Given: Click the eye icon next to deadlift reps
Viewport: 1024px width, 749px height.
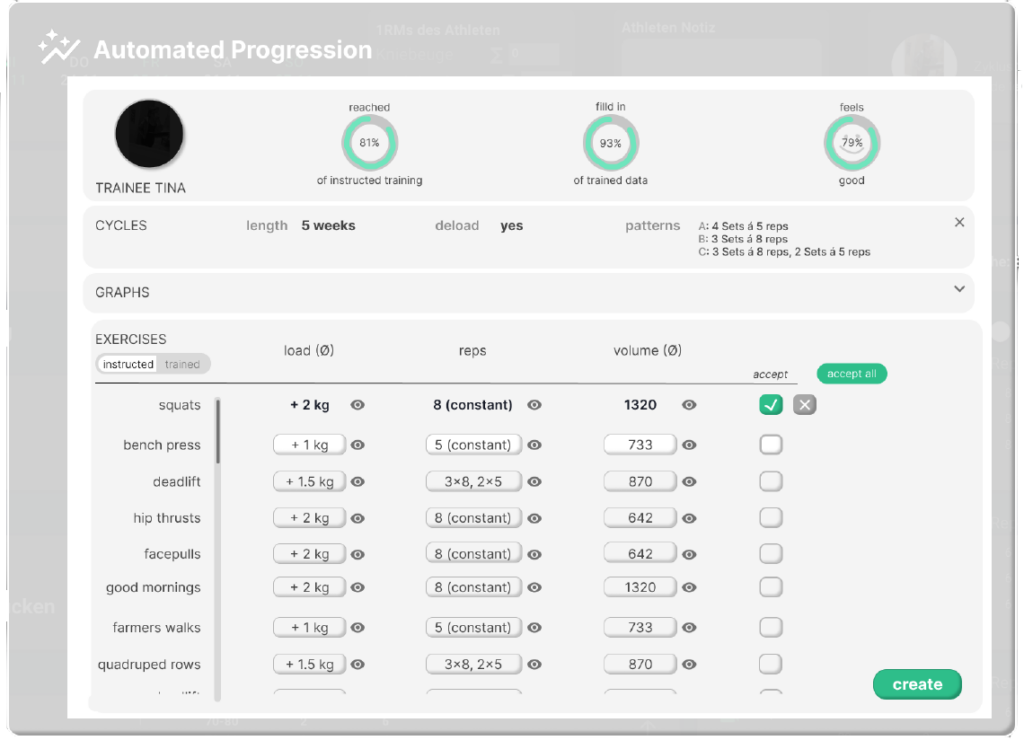Looking at the screenshot, I should (x=535, y=482).
